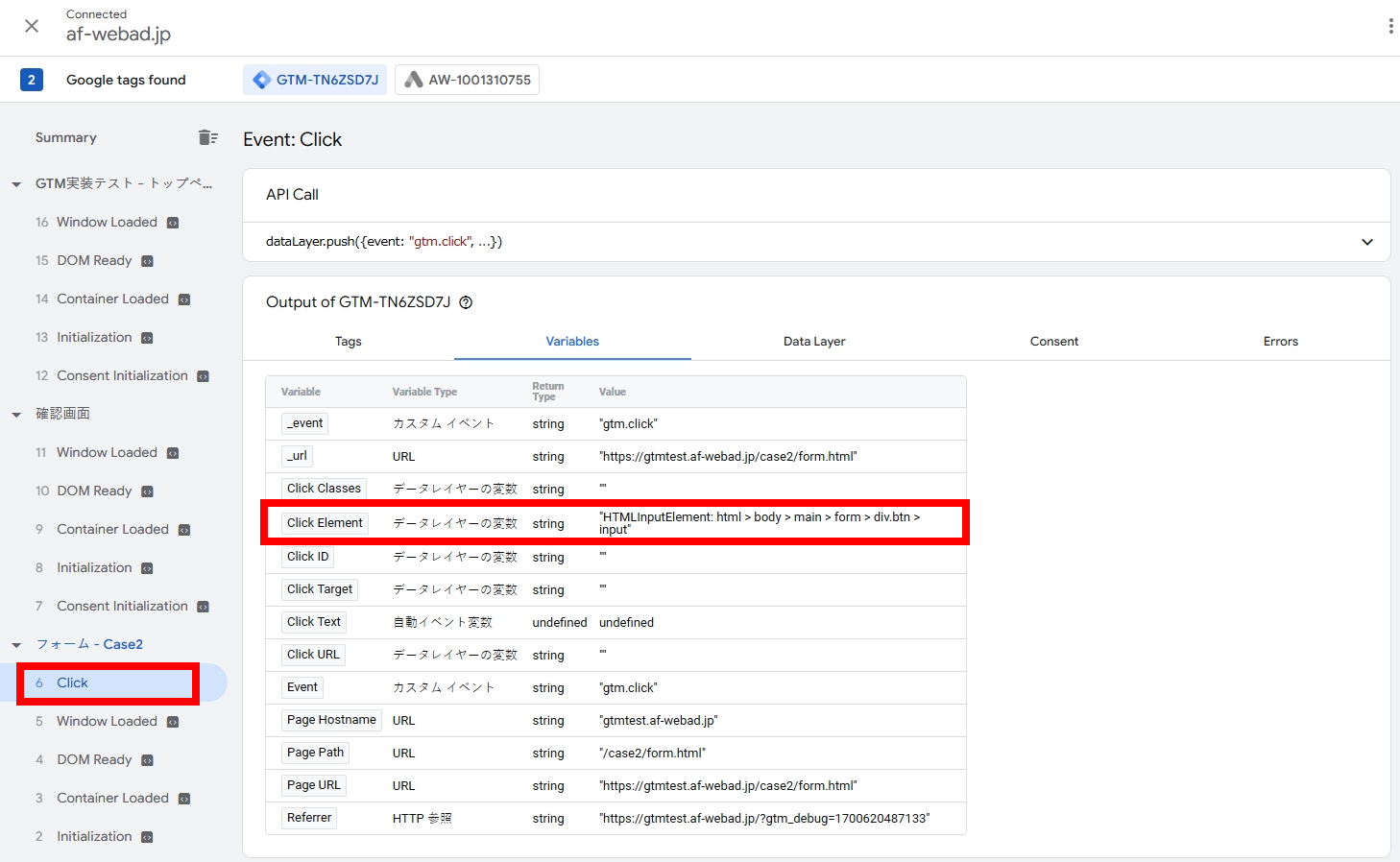
Task: Click the code icon beside event 16 Window Loaded
Action: 173,223
